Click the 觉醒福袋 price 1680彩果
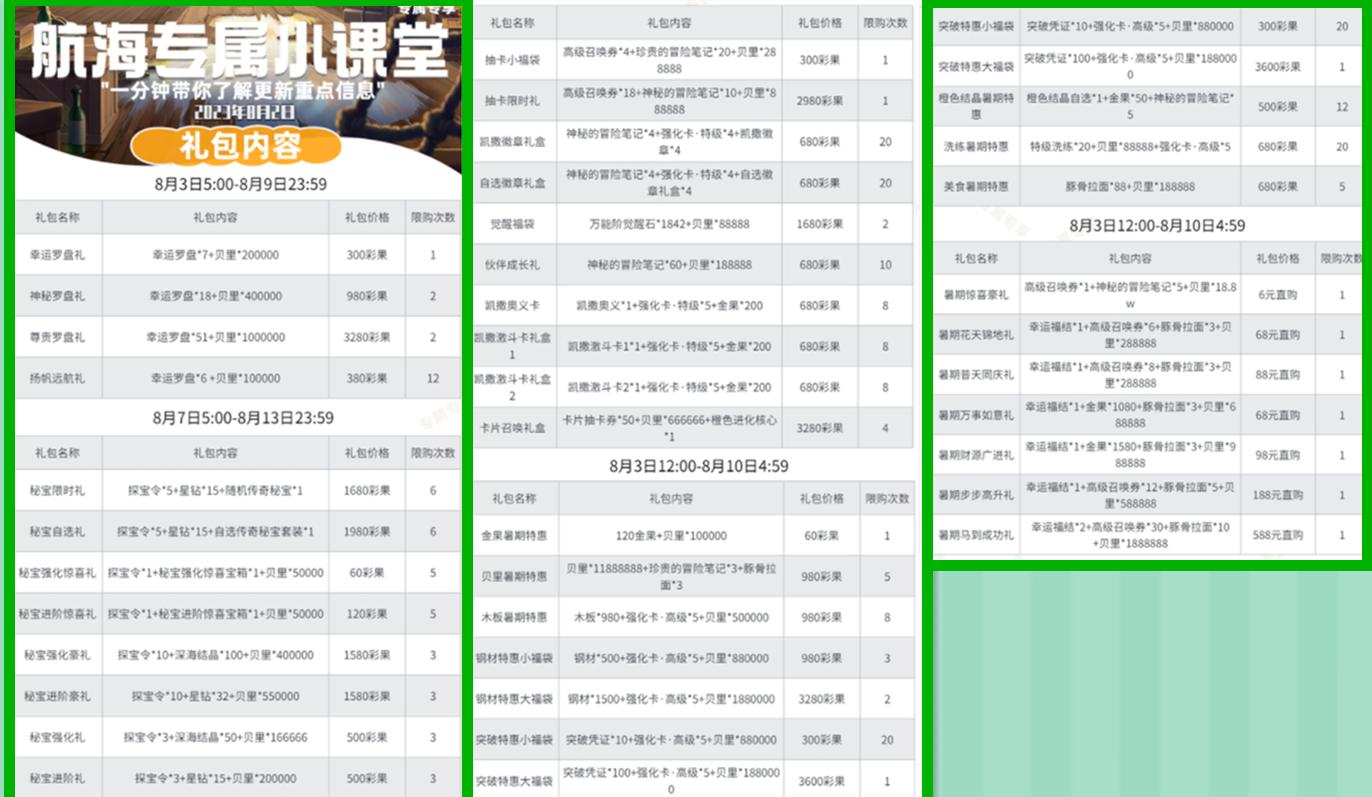The image size is (1372, 797). pyautogui.click(x=820, y=224)
